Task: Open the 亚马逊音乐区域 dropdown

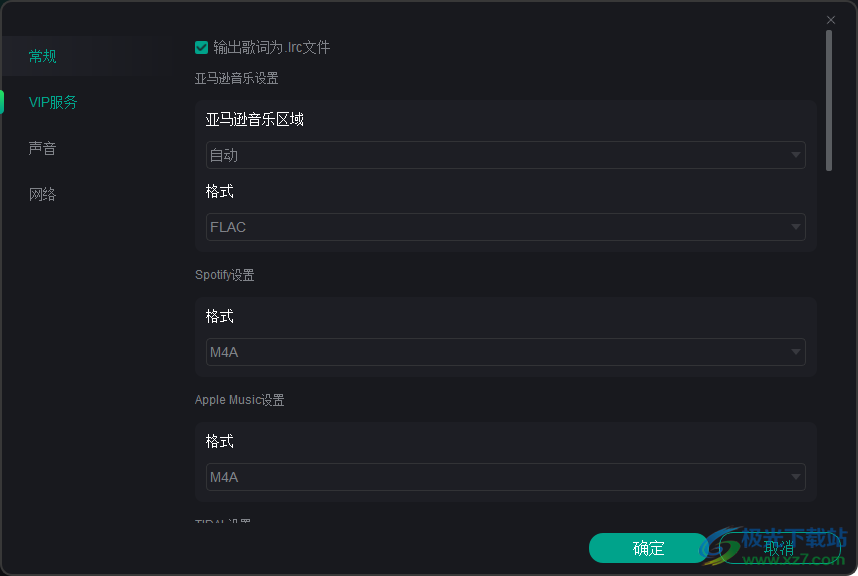Action: tap(500, 155)
